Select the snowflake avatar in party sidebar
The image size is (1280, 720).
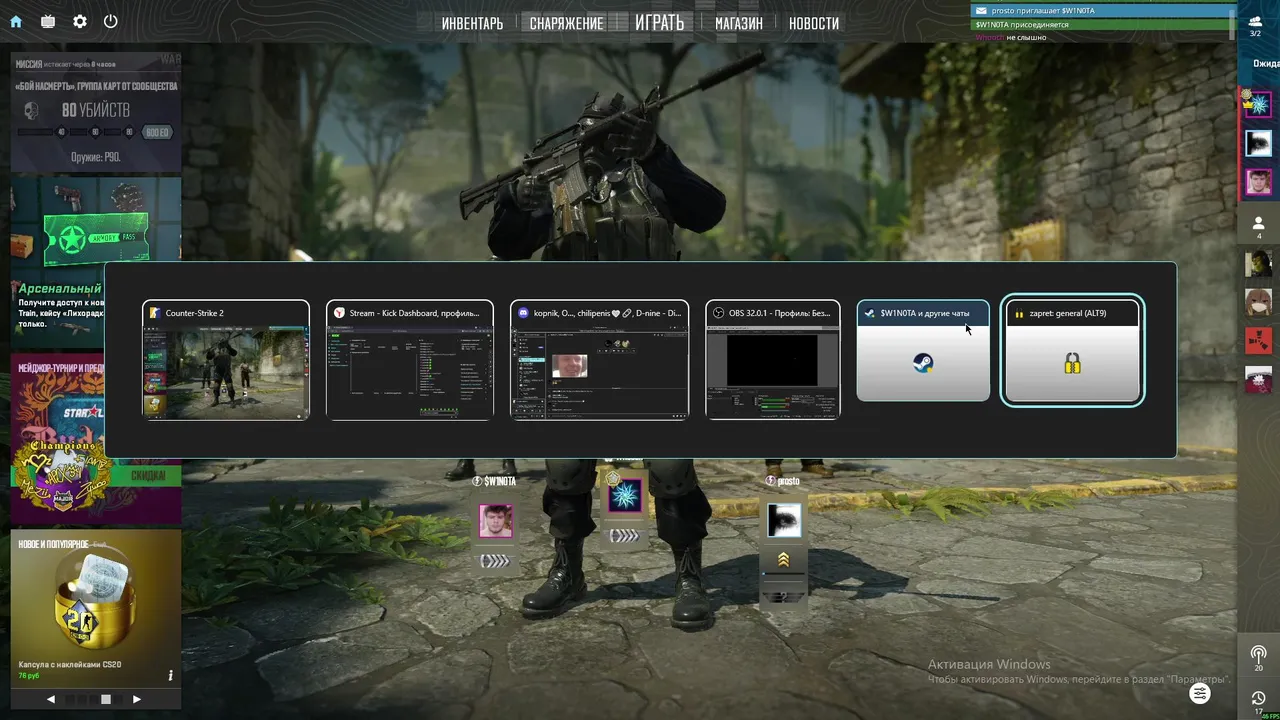point(1258,103)
